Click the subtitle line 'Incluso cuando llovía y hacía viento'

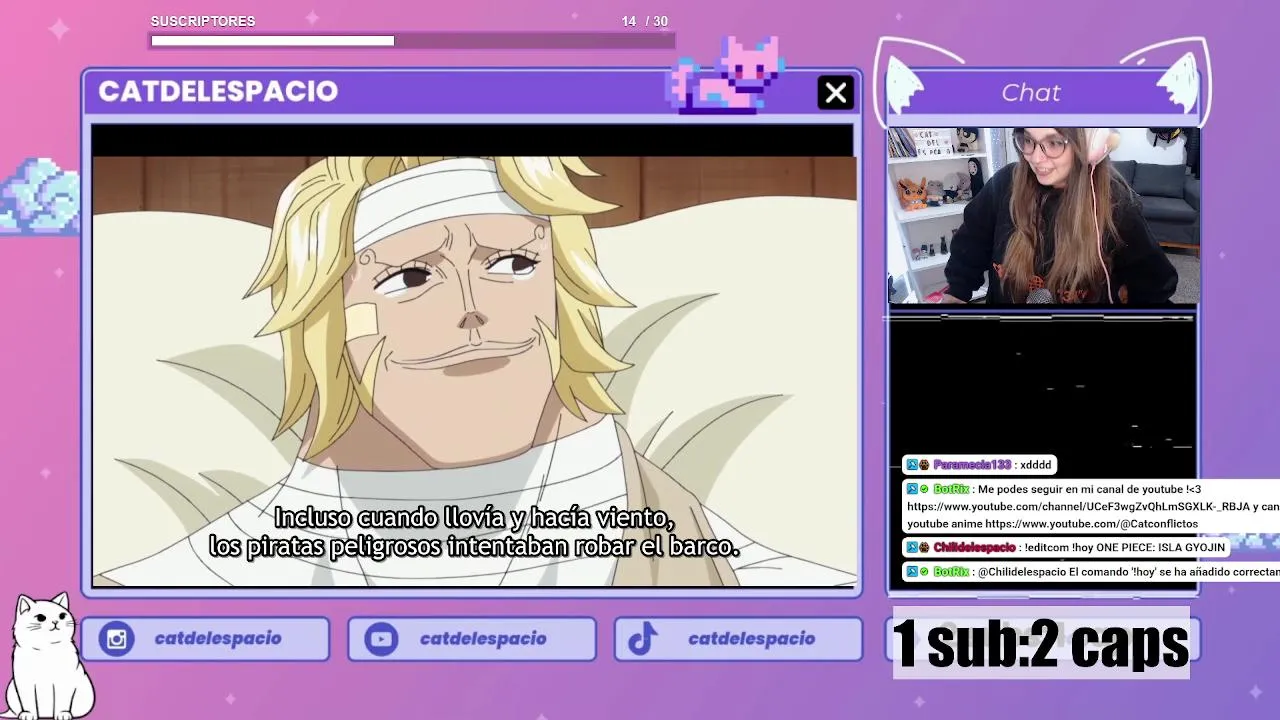474,518
